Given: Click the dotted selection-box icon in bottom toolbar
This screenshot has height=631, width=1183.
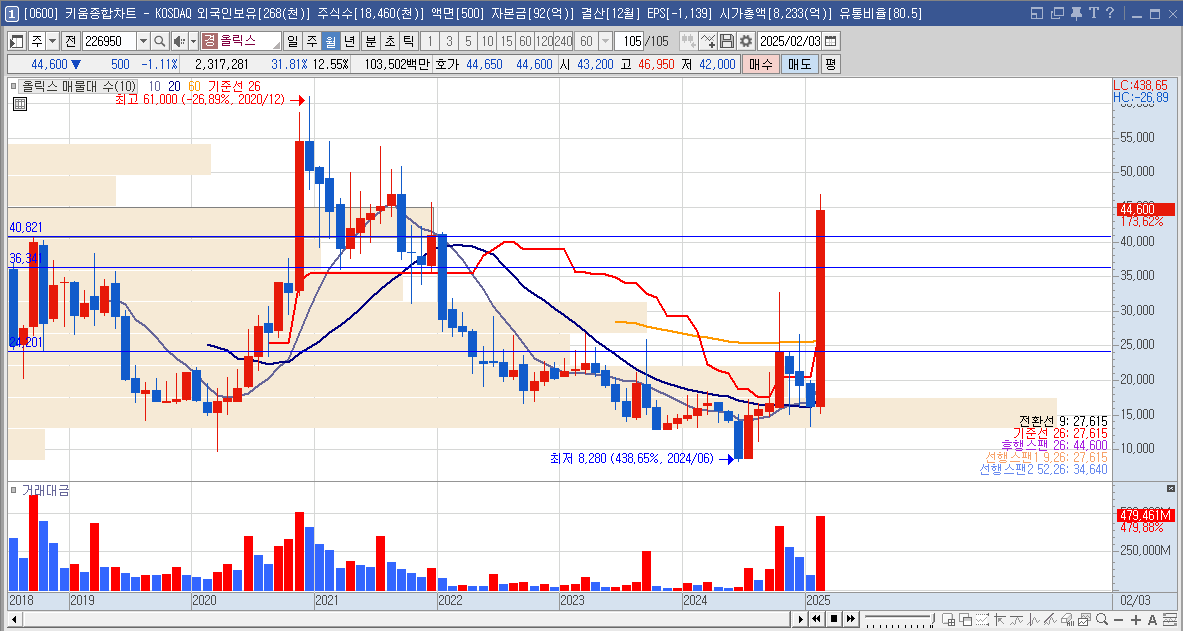Looking at the screenshot, I should 982,620.
